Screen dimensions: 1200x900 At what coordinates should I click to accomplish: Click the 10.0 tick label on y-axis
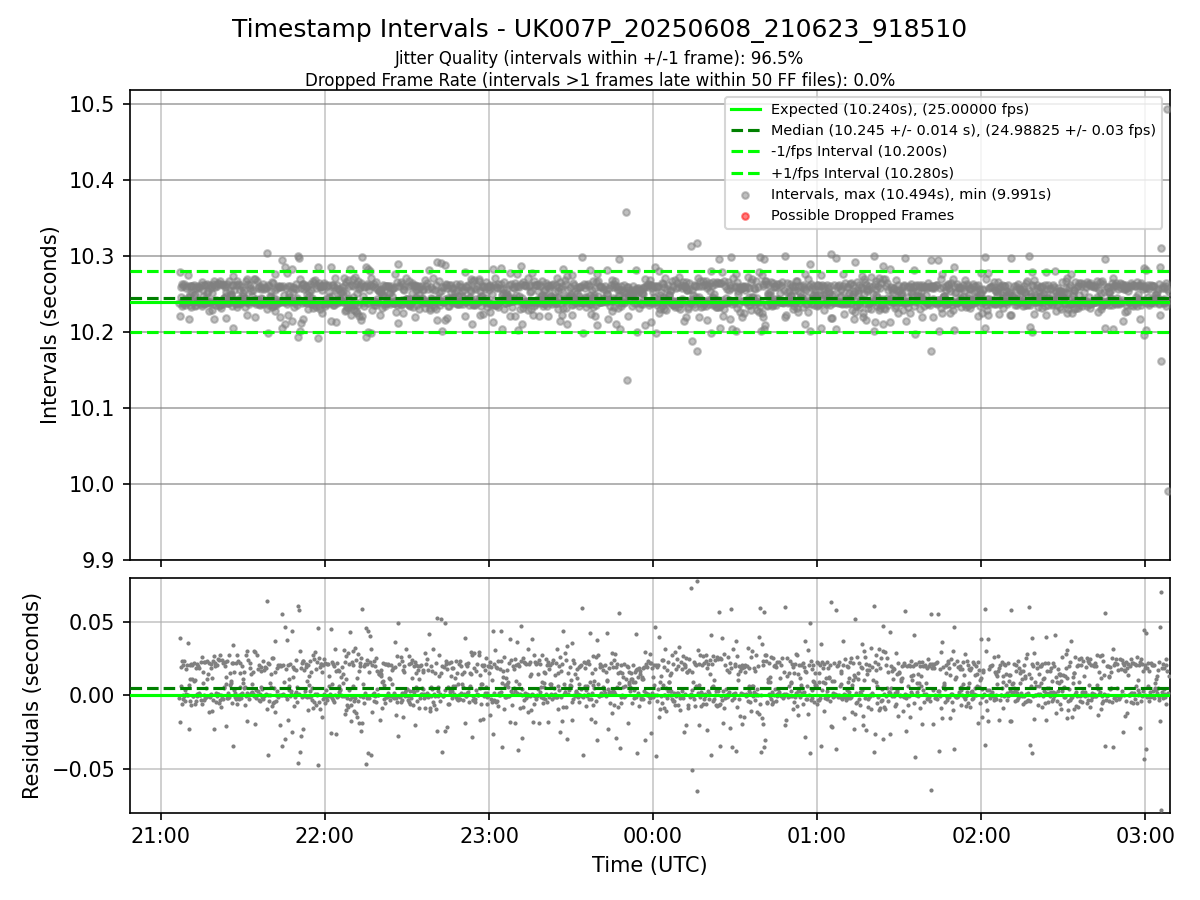tap(94, 485)
